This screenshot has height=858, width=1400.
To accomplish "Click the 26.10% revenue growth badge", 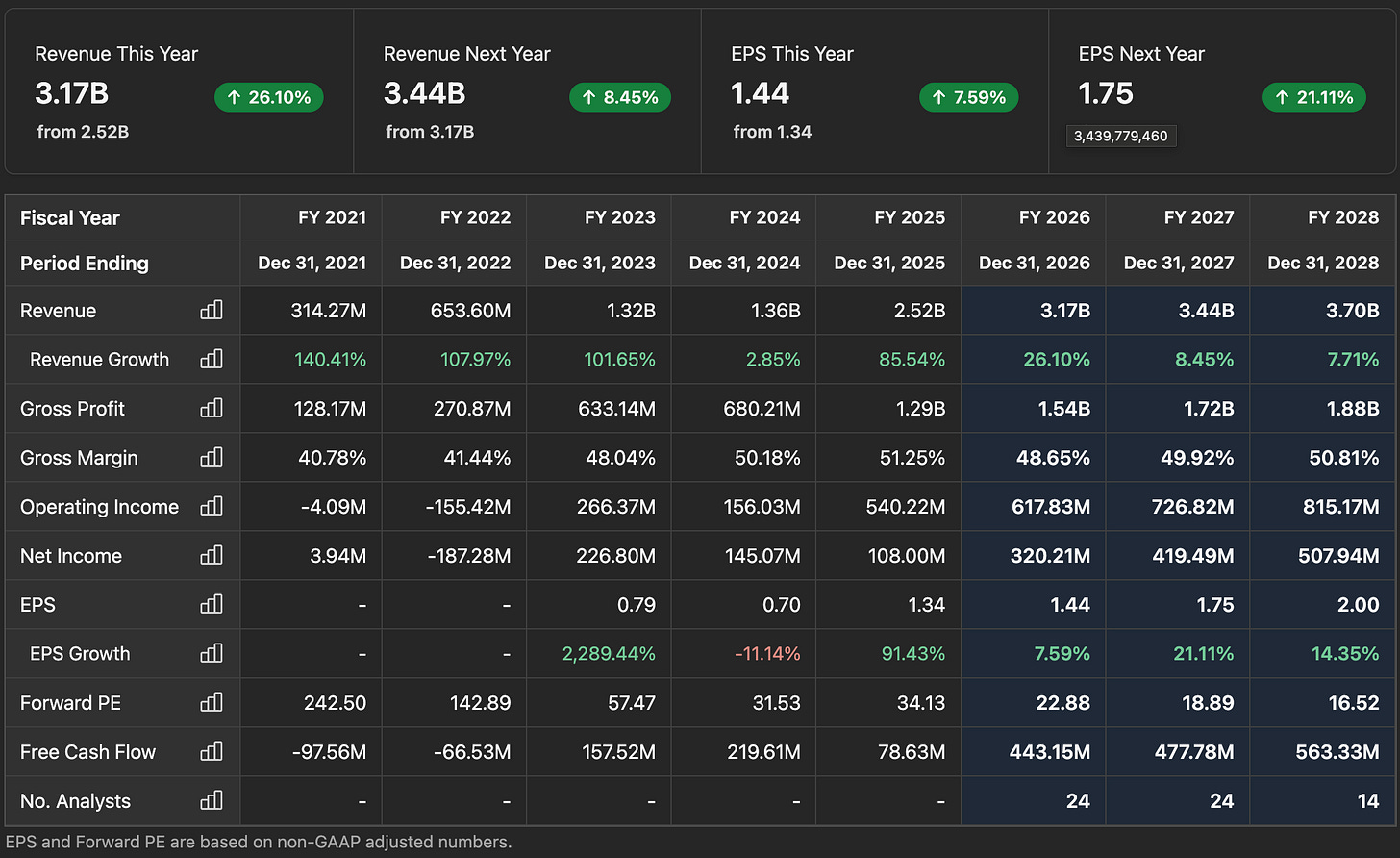I will [269, 97].
